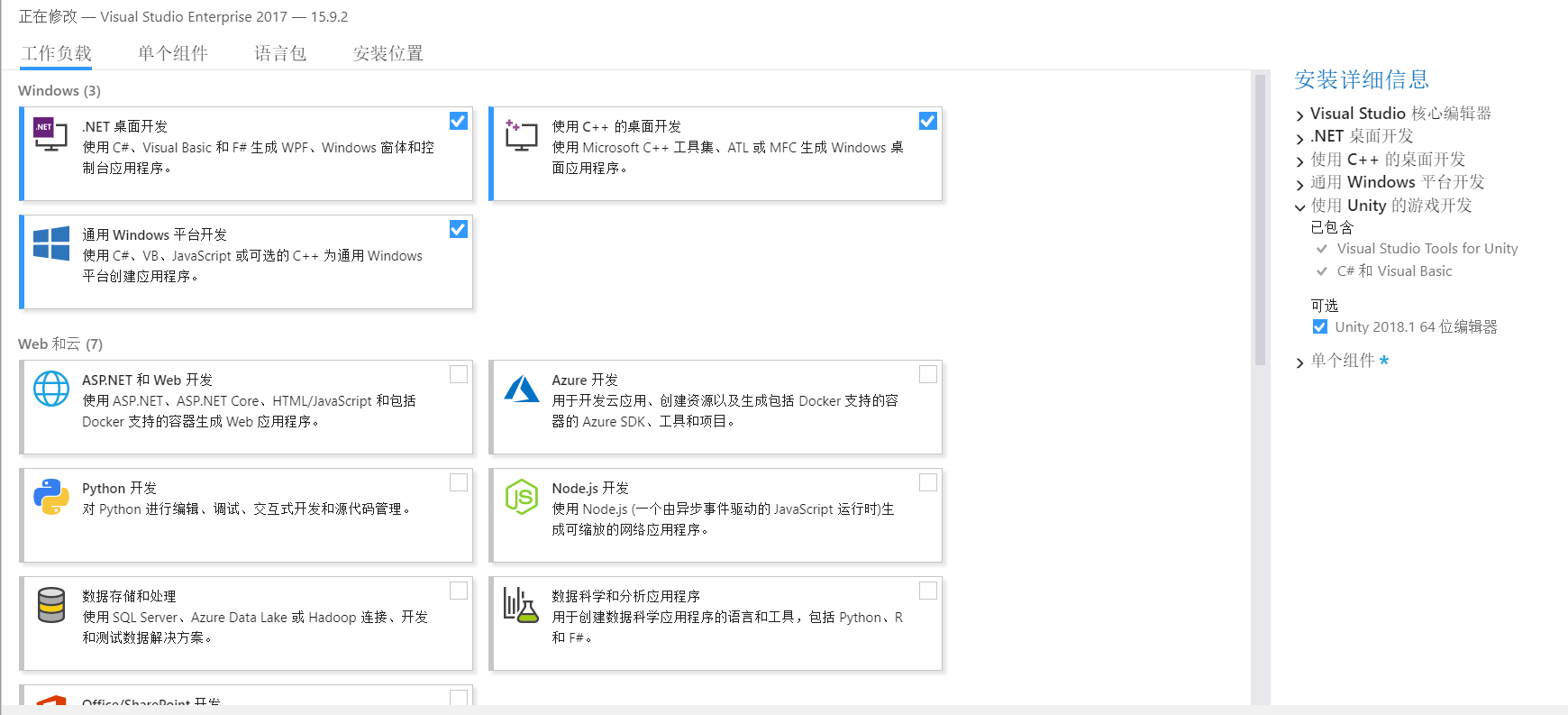
Task: Click the Node.js hexagon logo icon
Action: [x=522, y=497]
